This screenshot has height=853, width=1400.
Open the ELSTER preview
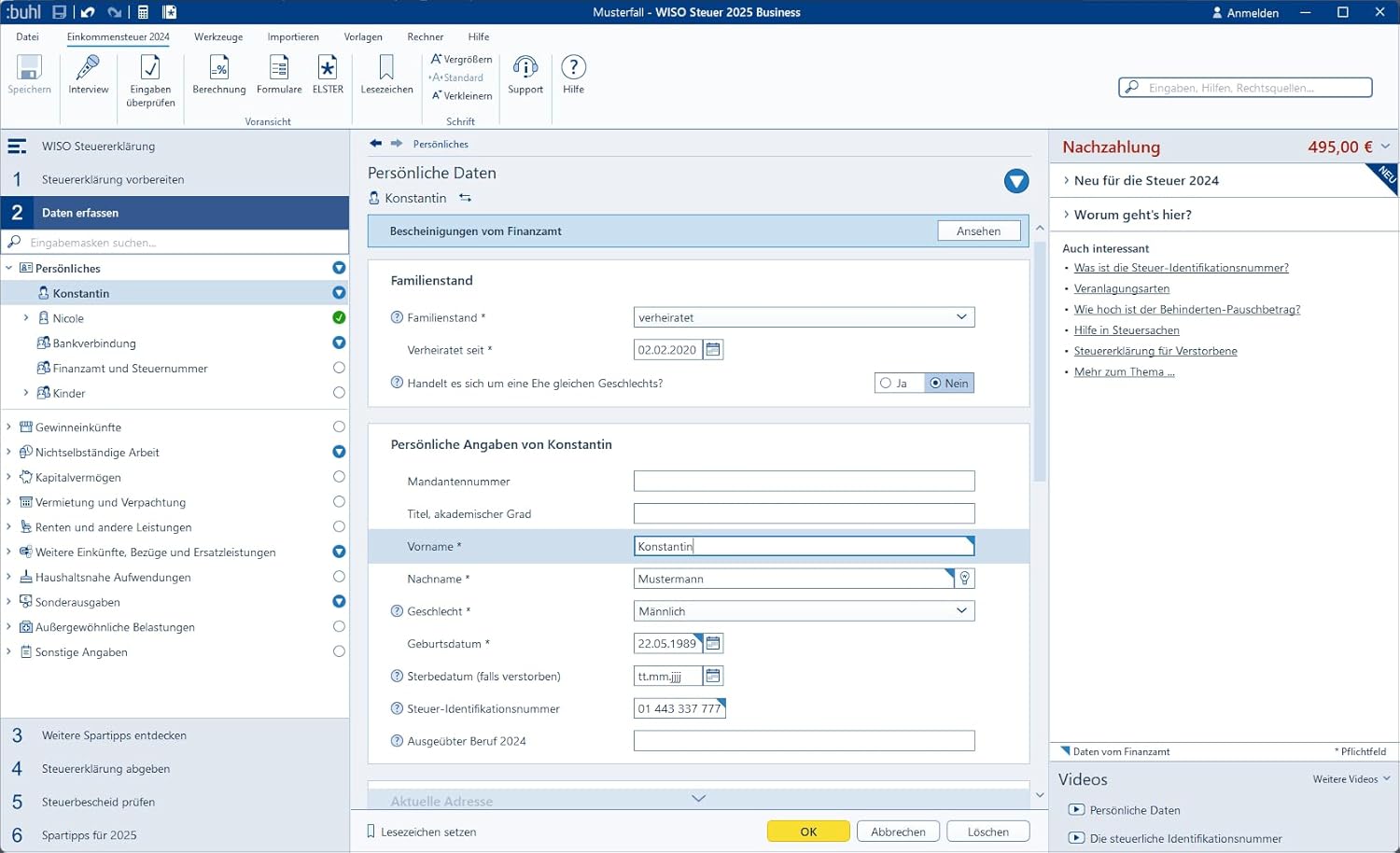tap(328, 75)
